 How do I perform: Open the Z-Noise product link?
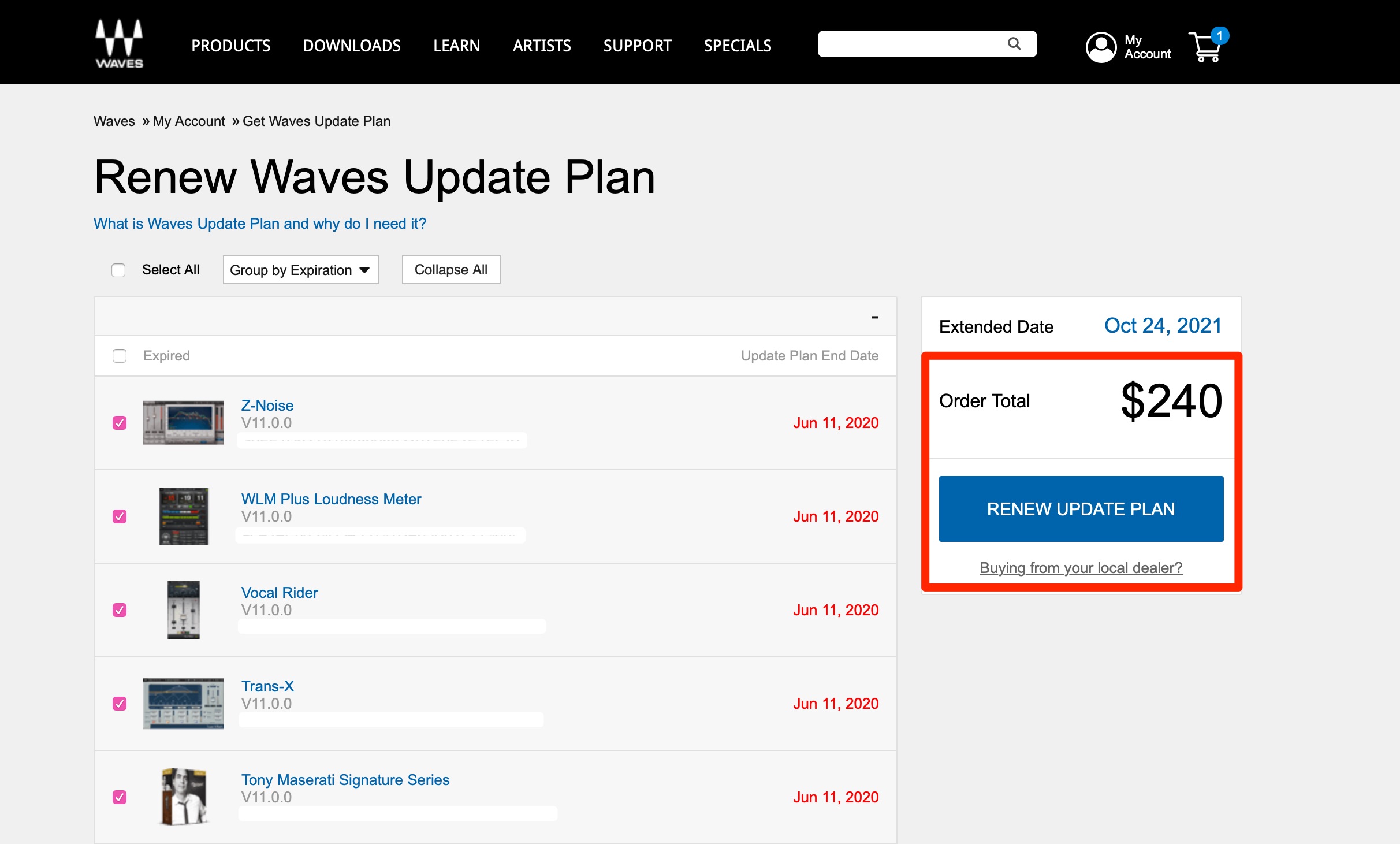(x=267, y=406)
